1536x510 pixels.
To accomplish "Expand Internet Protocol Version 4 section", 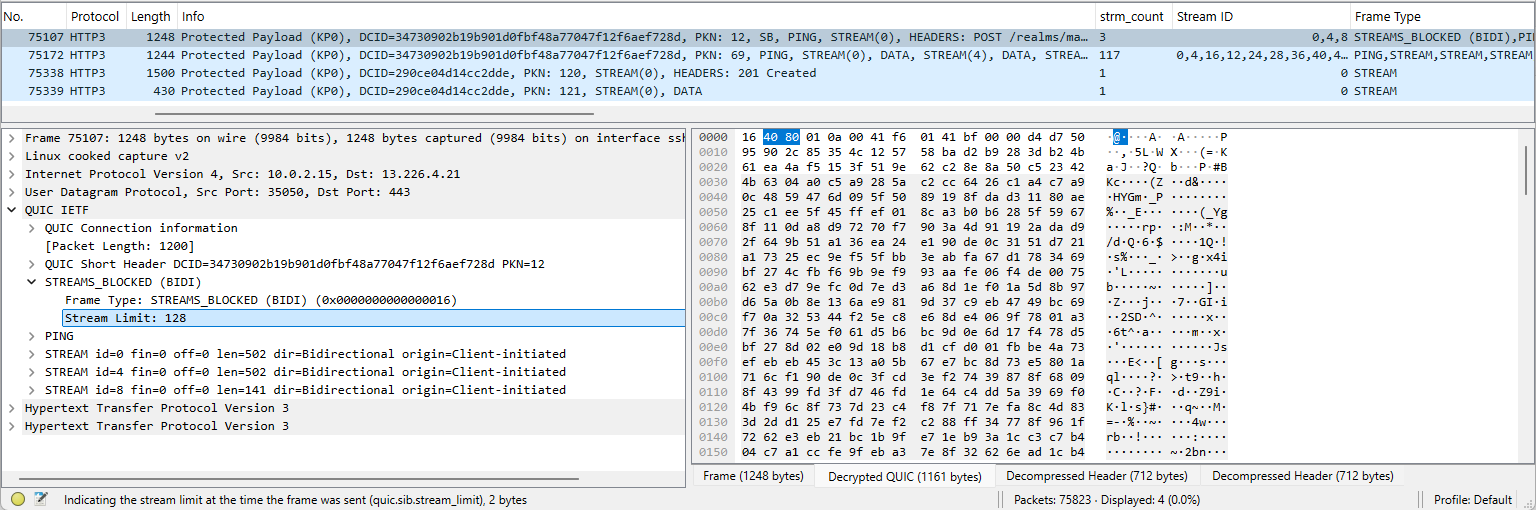I will pos(11,174).
